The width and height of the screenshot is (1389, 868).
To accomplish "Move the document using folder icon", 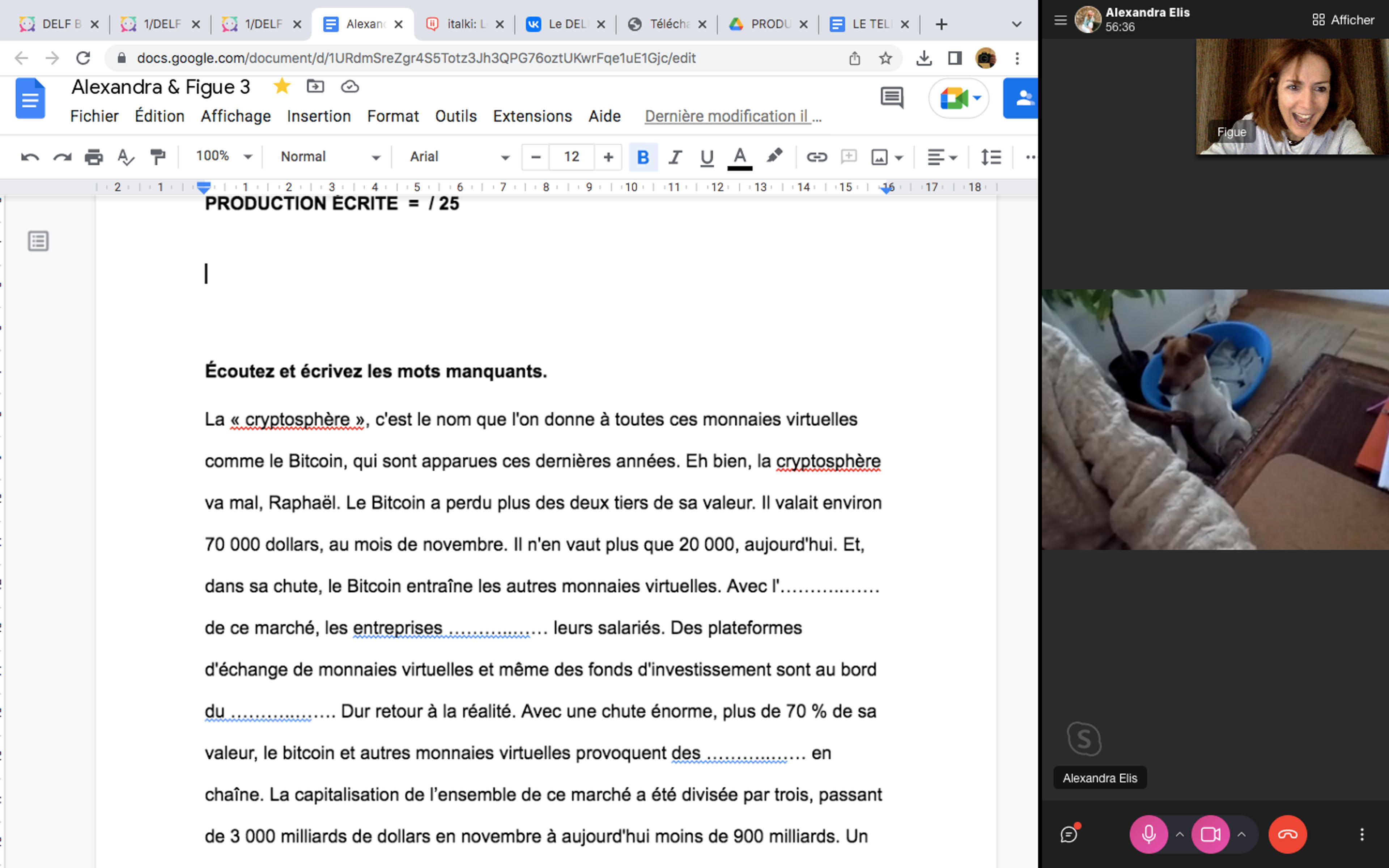I will pyautogui.click(x=315, y=86).
